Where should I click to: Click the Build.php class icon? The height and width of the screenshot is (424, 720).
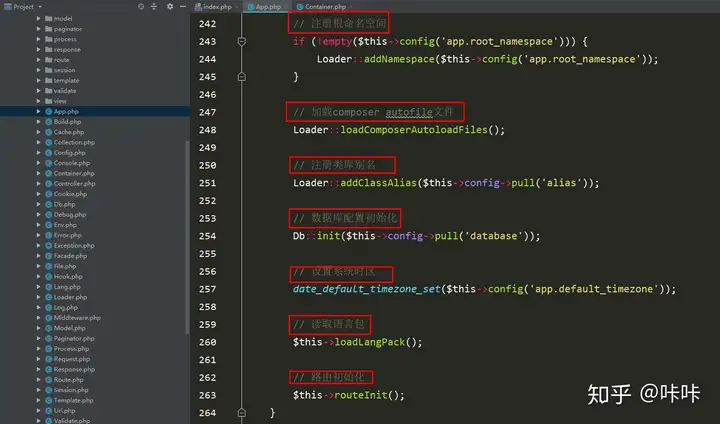click(49, 122)
